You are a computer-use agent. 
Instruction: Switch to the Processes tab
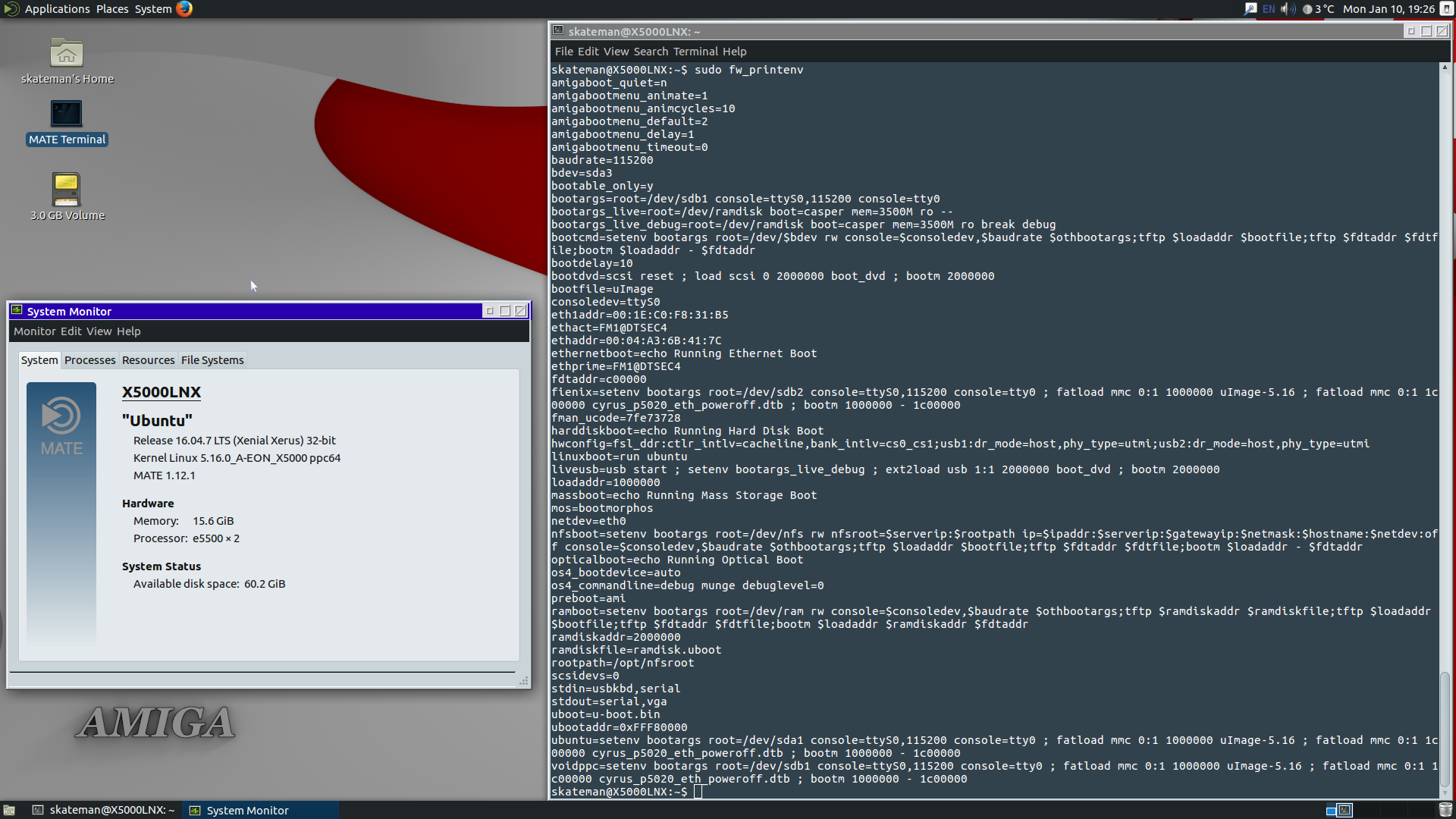(x=90, y=360)
